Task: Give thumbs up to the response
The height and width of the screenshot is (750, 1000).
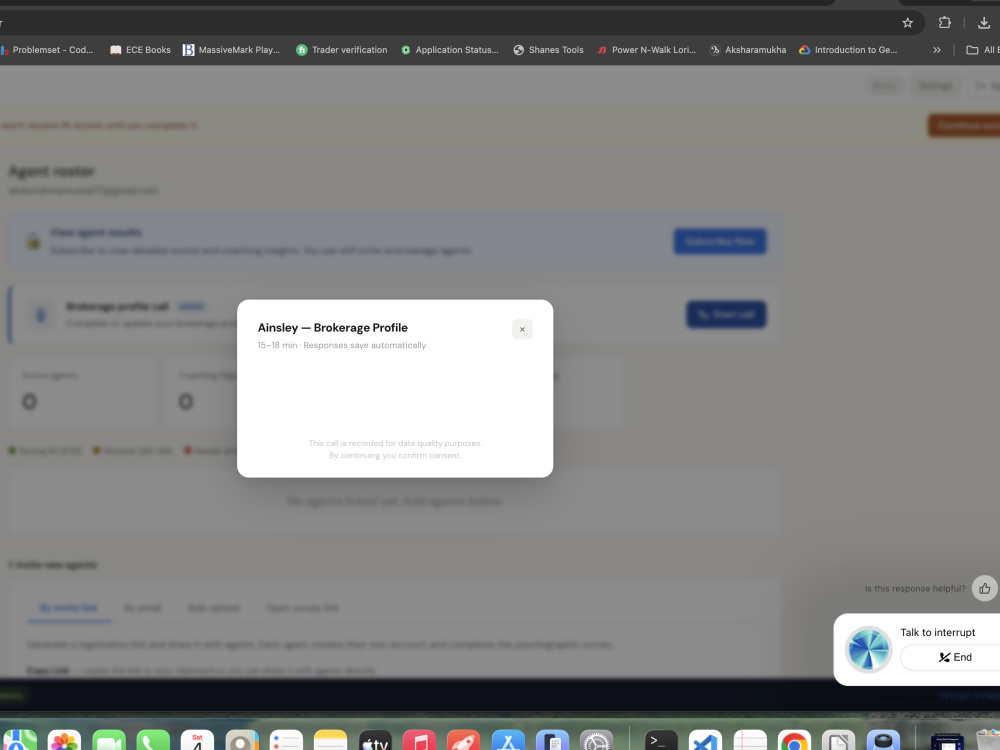Action: (x=984, y=588)
